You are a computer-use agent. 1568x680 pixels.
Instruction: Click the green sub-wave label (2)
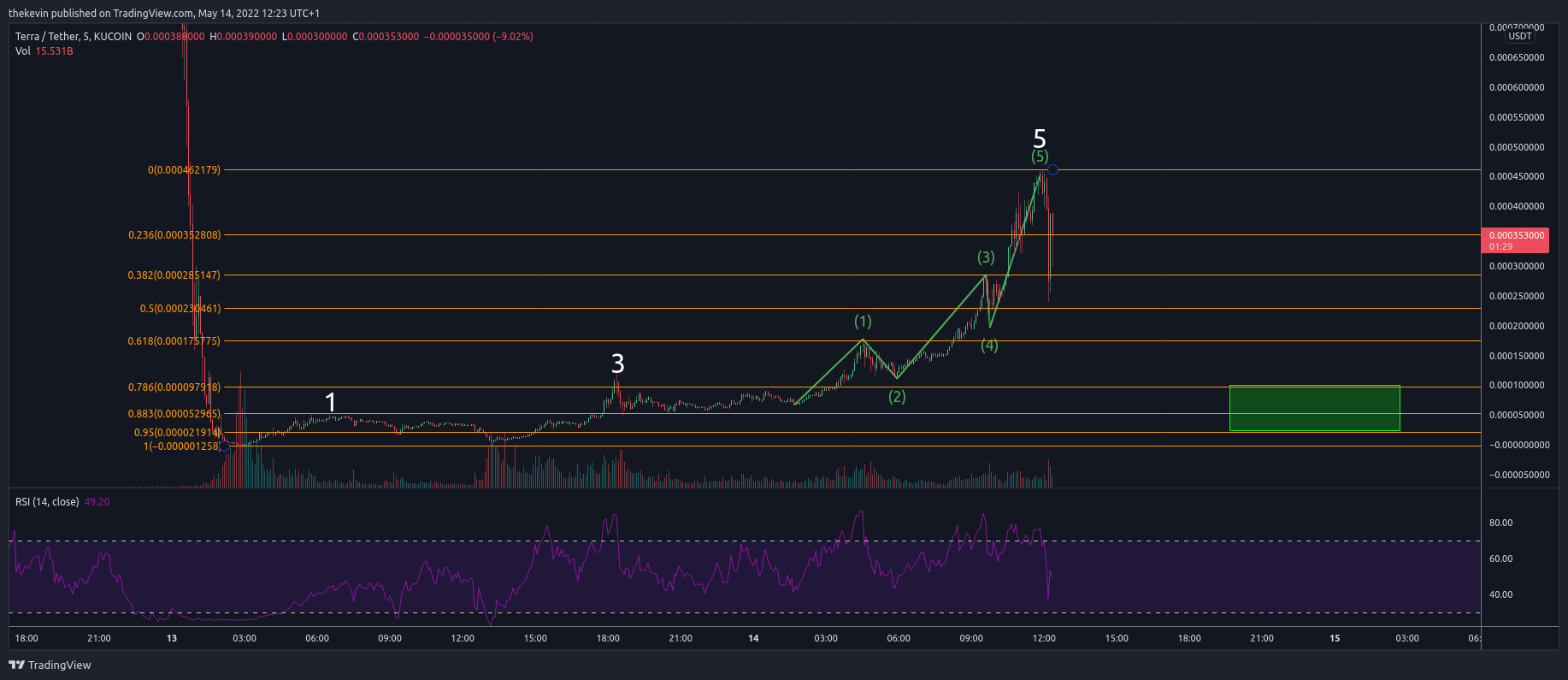[897, 397]
